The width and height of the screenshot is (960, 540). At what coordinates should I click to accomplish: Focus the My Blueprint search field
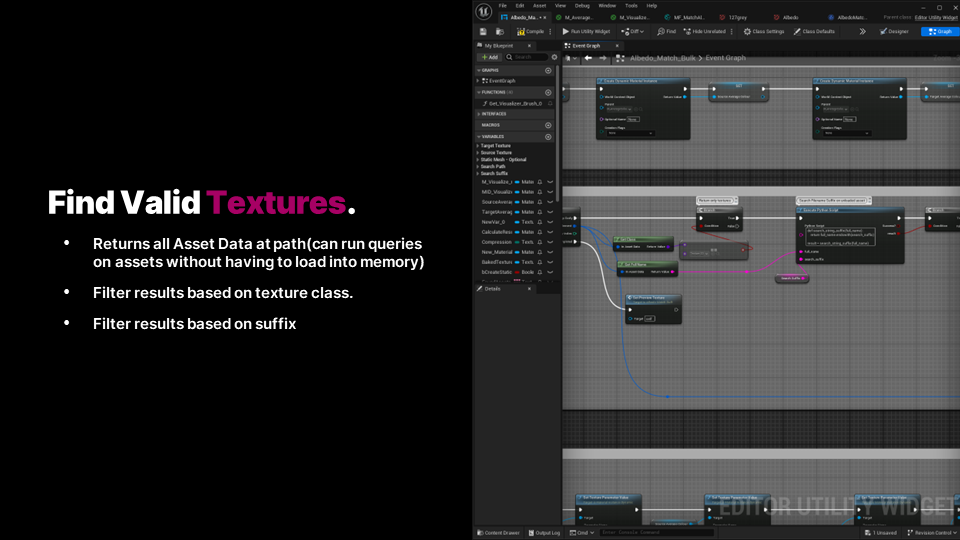pos(528,57)
